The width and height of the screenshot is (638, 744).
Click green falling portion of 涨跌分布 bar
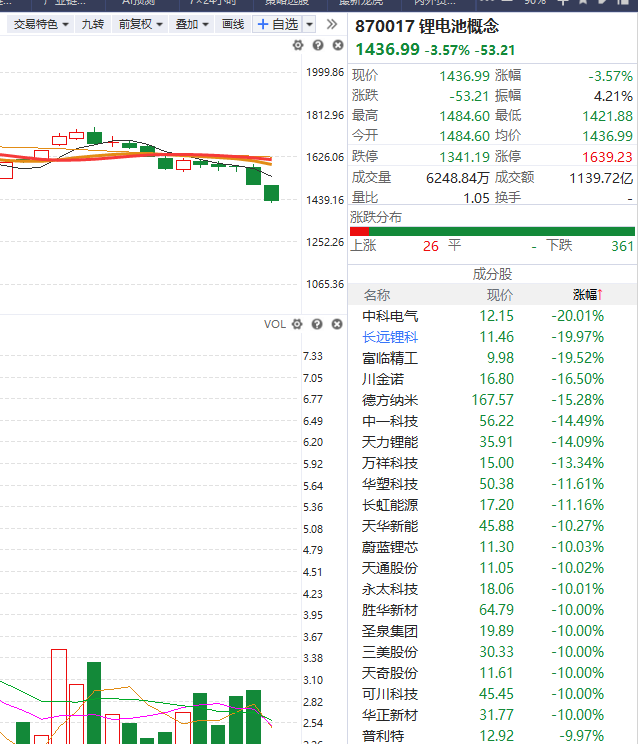pyautogui.click(x=501, y=232)
